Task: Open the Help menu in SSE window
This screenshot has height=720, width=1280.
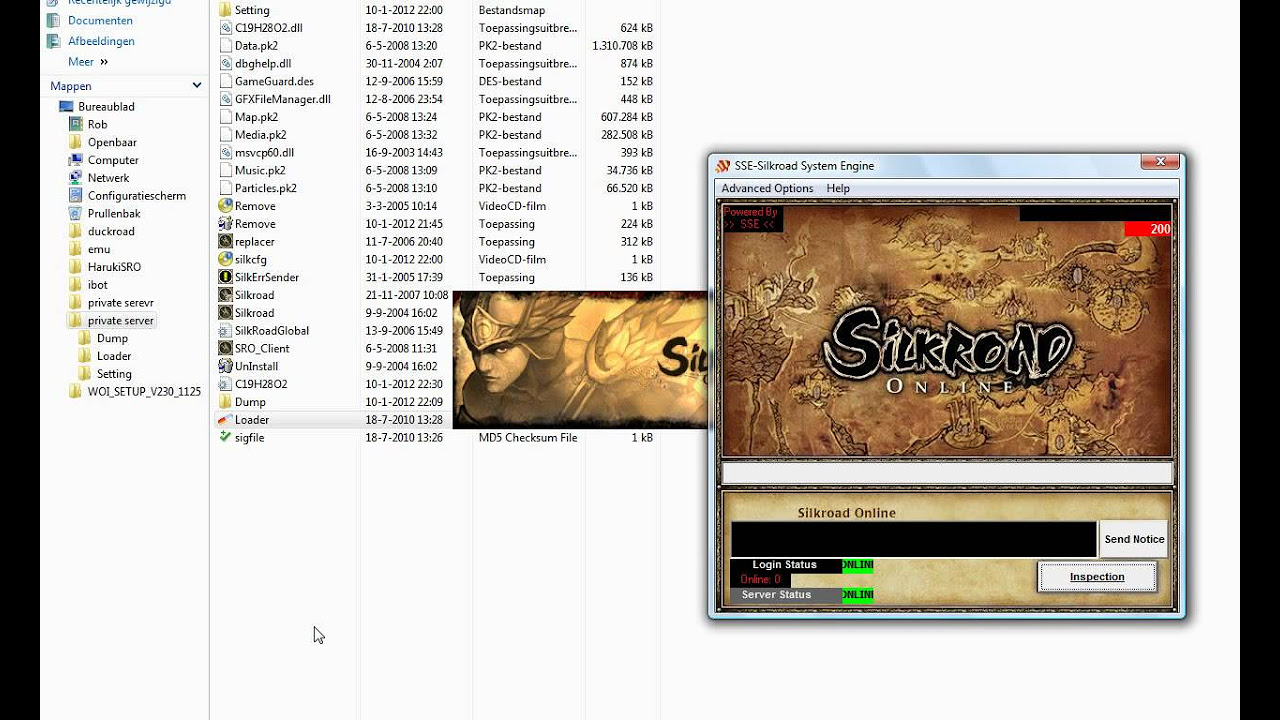Action: [838, 188]
